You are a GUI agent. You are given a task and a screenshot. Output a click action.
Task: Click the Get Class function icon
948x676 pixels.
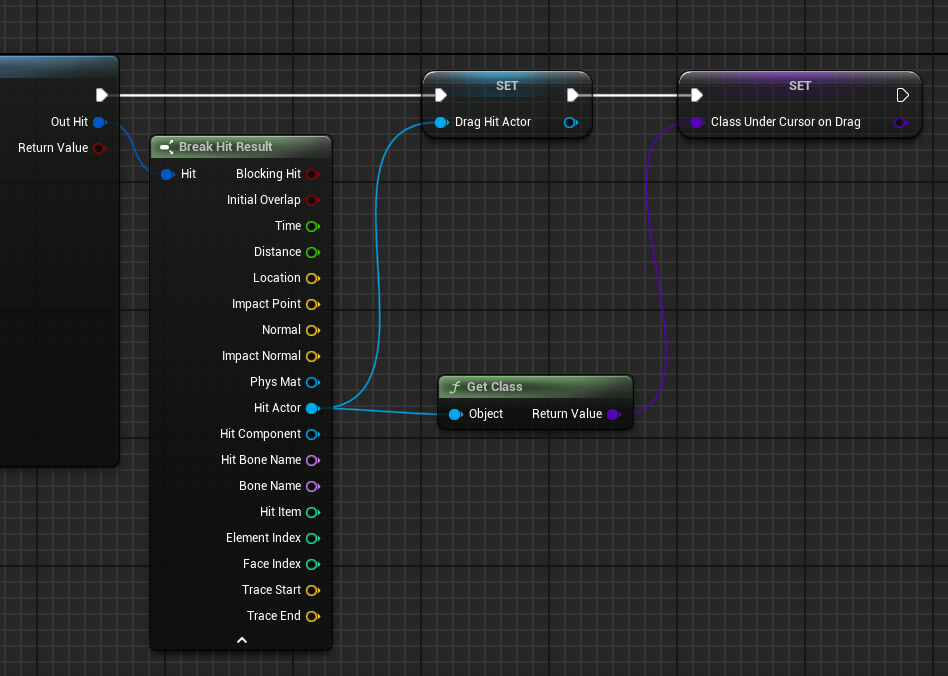[455, 387]
